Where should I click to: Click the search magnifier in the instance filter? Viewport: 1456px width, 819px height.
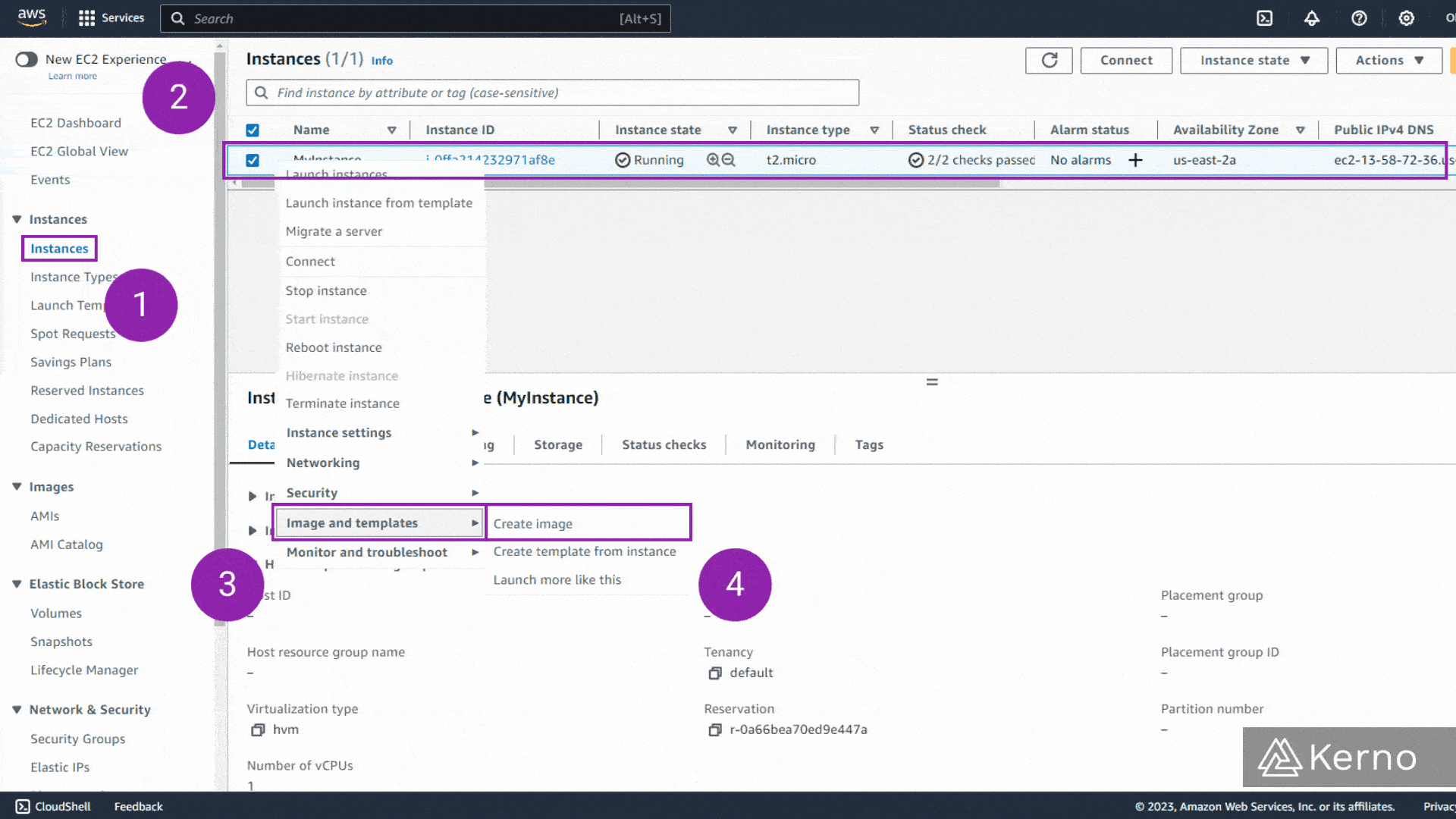click(261, 93)
